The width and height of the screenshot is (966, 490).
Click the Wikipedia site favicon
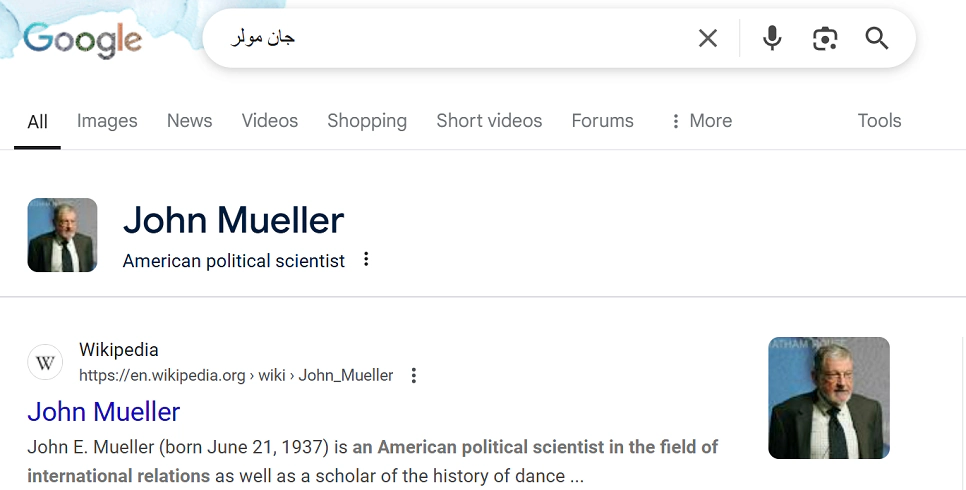(45, 362)
